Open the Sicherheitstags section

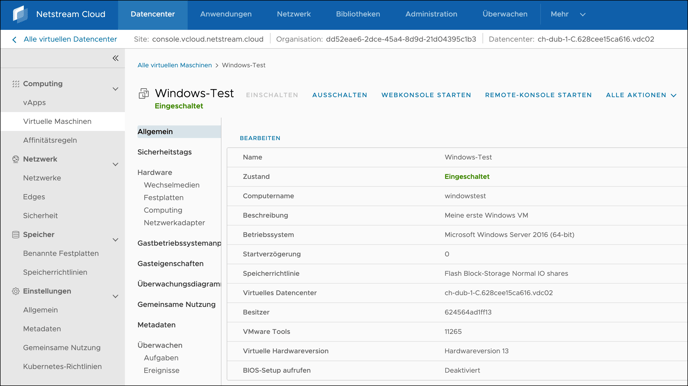[165, 152]
